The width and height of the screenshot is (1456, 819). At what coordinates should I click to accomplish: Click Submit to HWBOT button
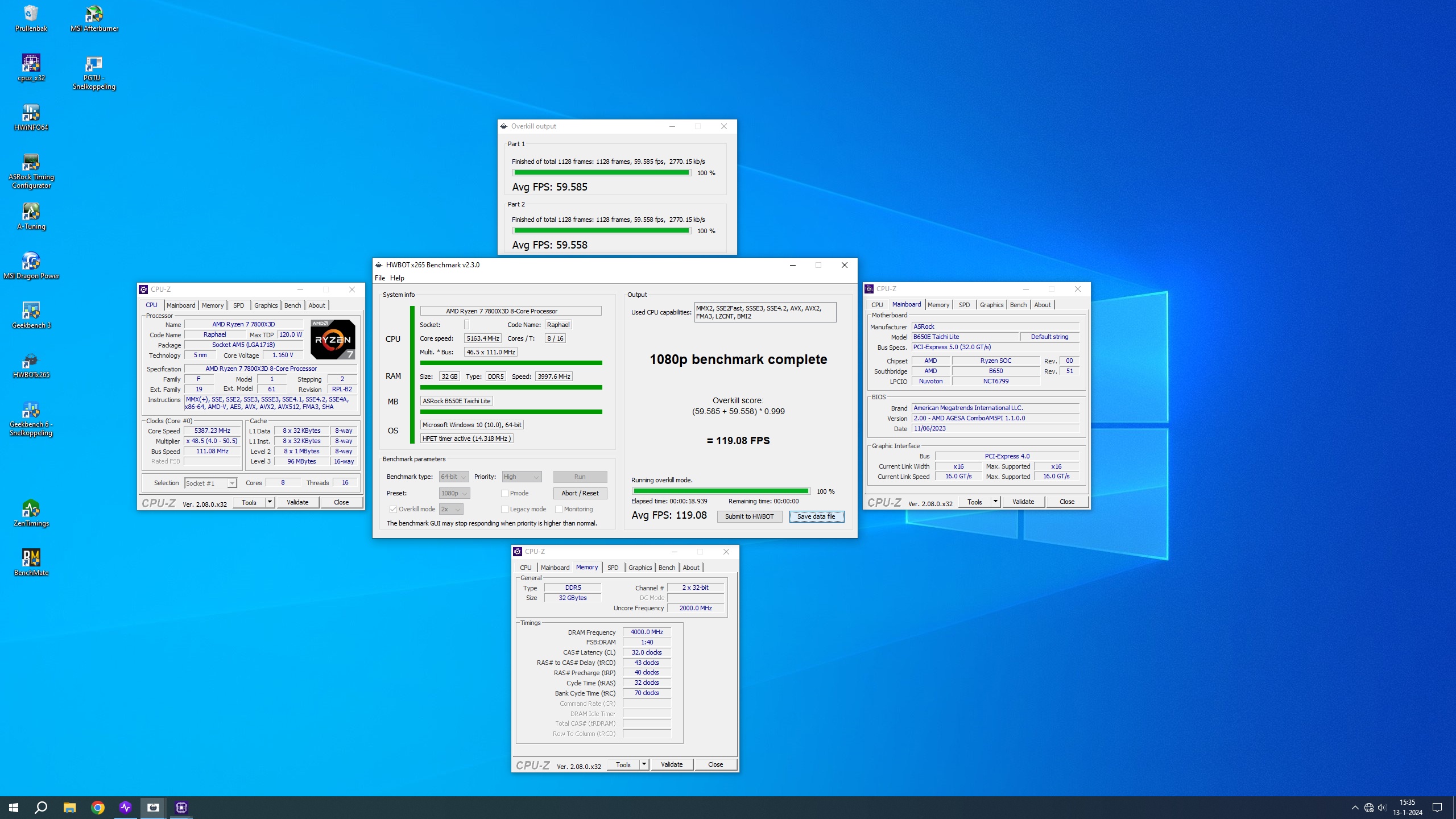click(749, 516)
